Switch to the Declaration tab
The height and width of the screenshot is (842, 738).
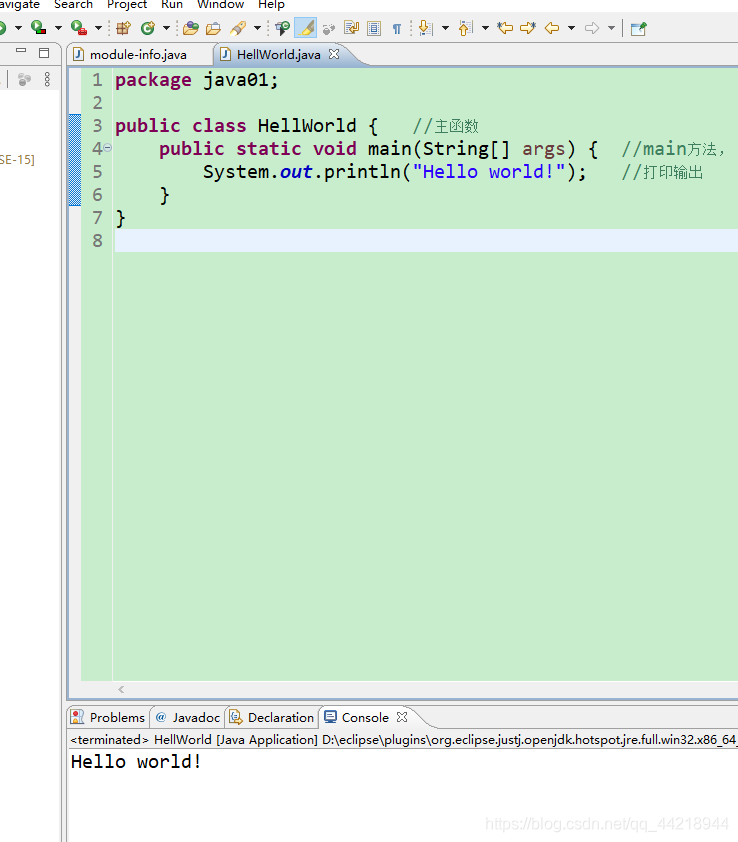(x=272, y=717)
